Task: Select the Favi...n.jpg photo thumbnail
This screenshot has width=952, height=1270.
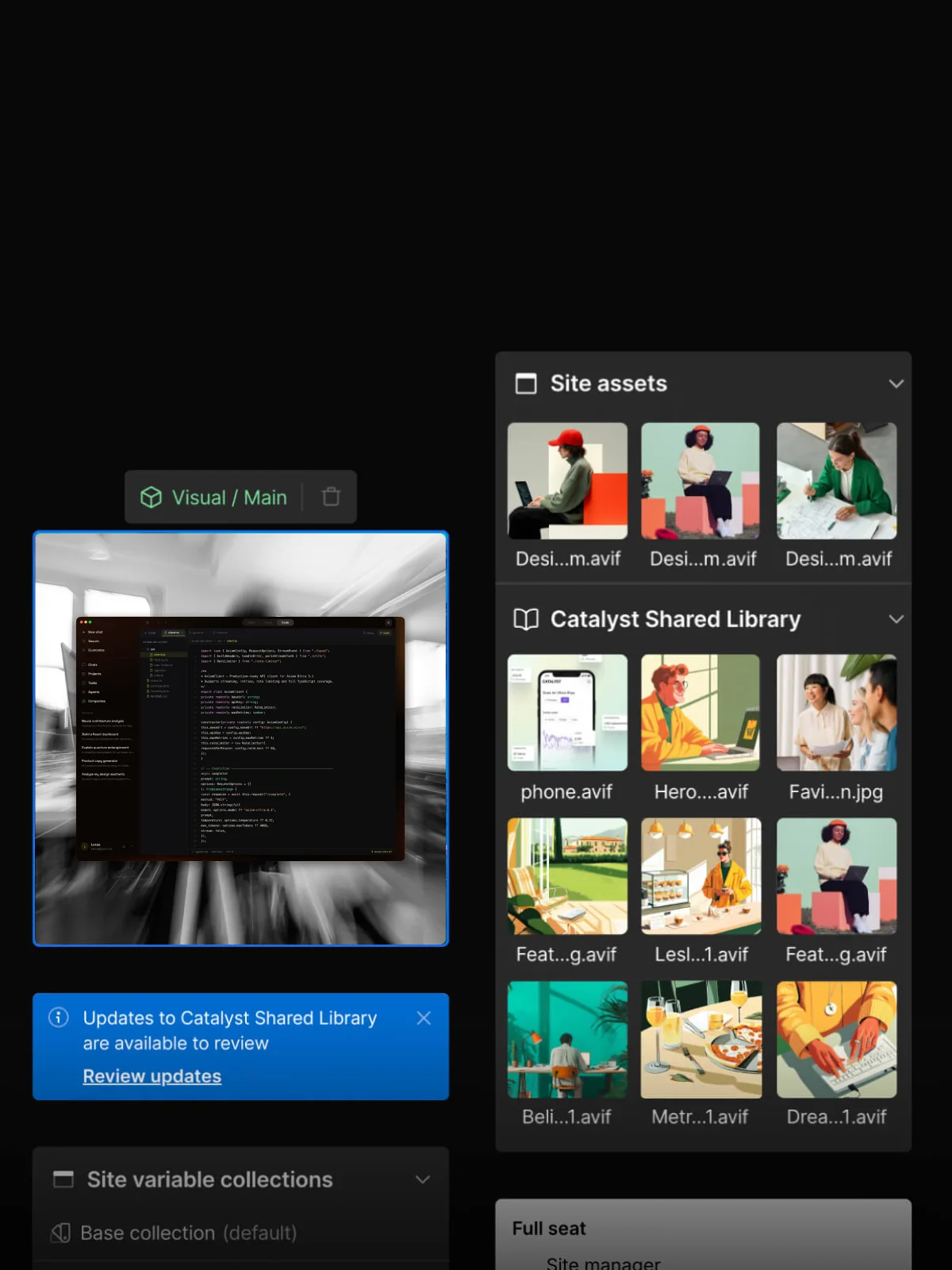Action: click(x=837, y=713)
